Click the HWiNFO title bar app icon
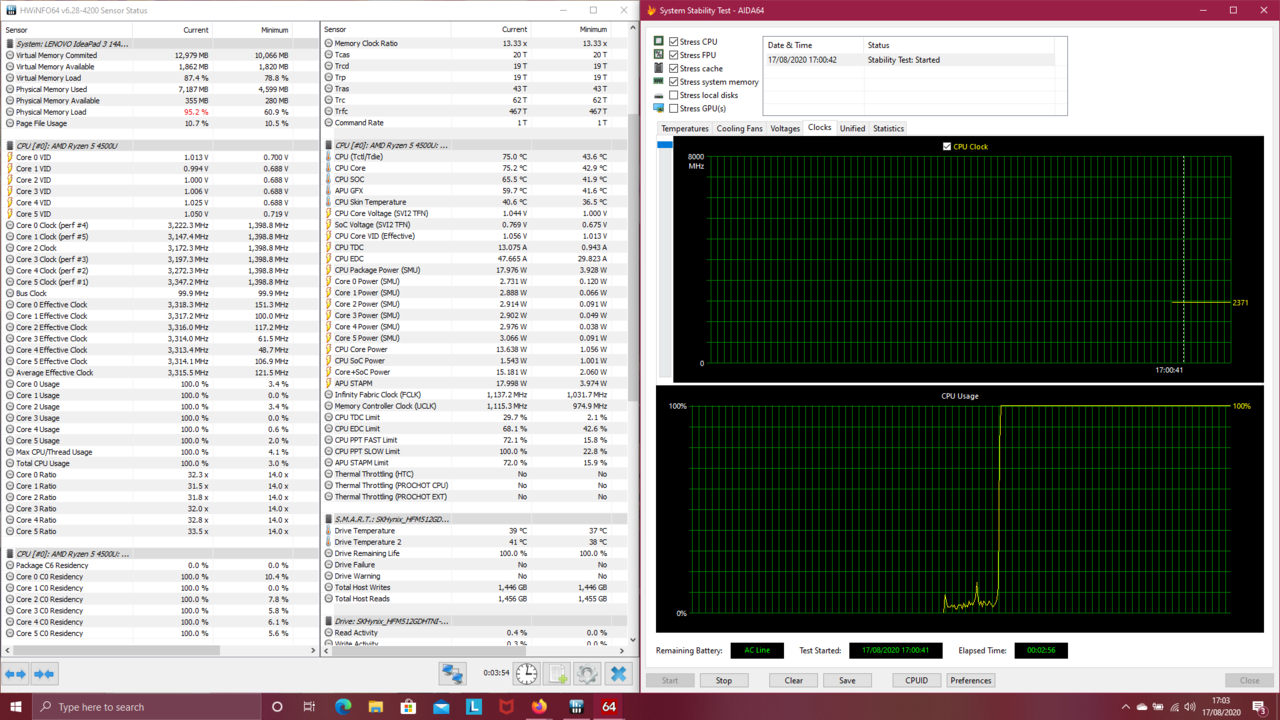The width and height of the screenshot is (1280, 720). (11, 10)
